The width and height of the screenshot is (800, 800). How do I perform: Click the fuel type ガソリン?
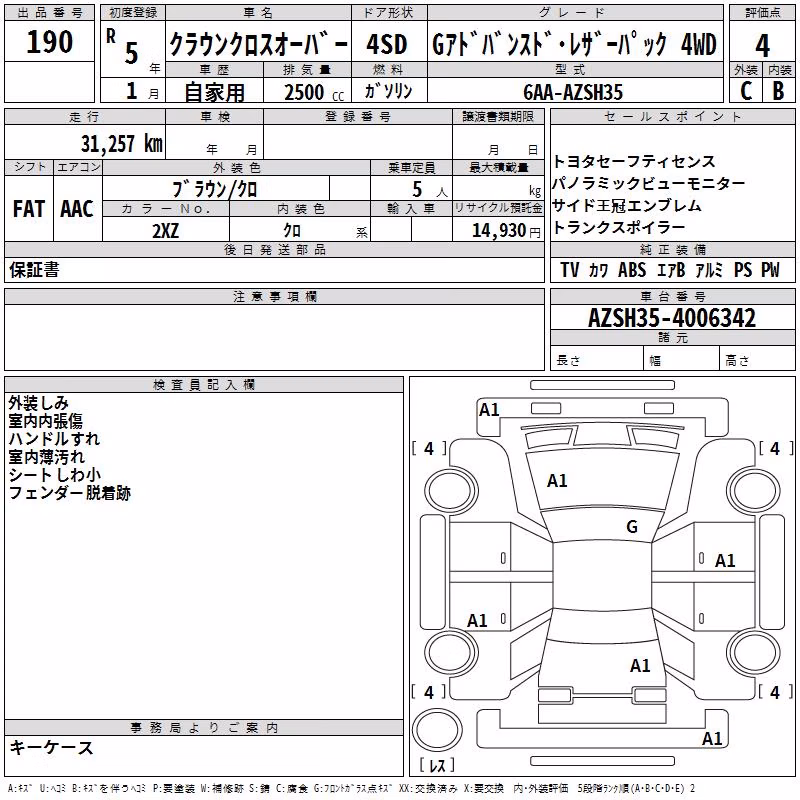[388, 91]
